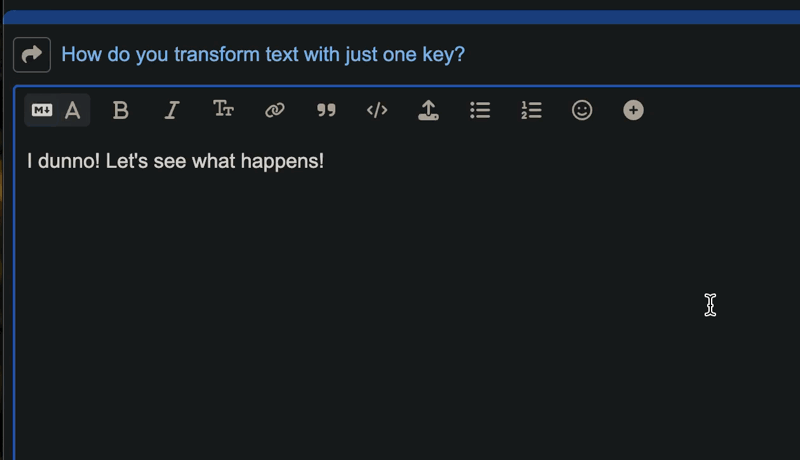The width and height of the screenshot is (800, 460).
Task: Click the reply arrow button beside the topic title
Action: pyautogui.click(x=32, y=54)
